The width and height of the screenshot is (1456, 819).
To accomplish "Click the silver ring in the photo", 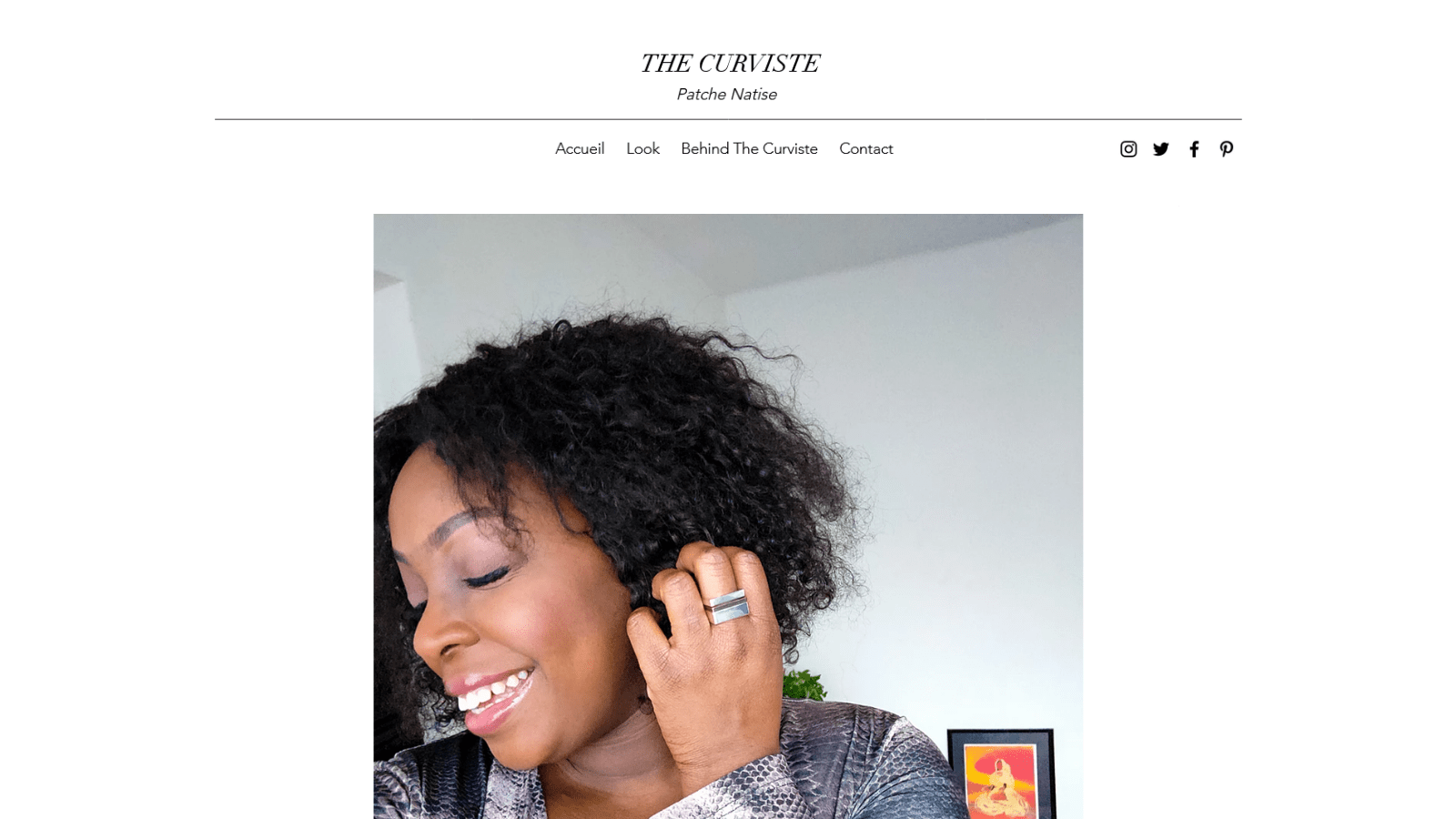I will (727, 606).
